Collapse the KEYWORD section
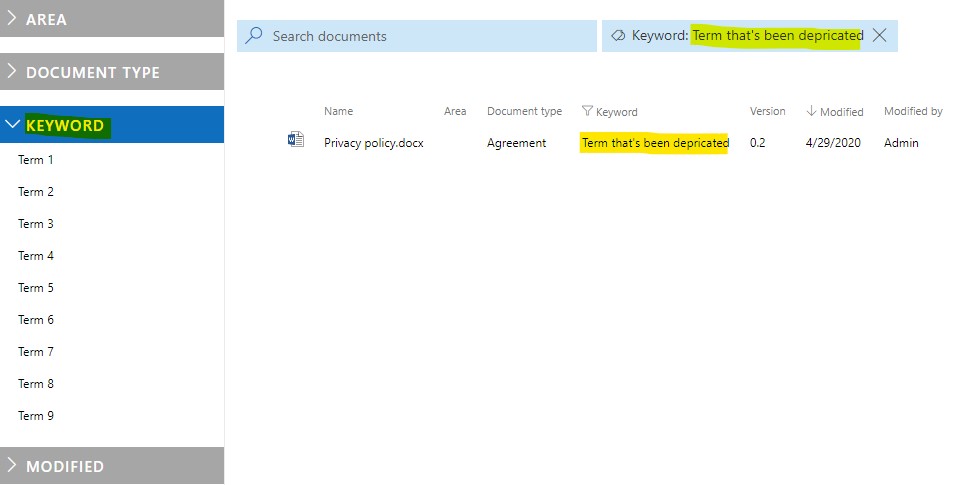 point(112,124)
